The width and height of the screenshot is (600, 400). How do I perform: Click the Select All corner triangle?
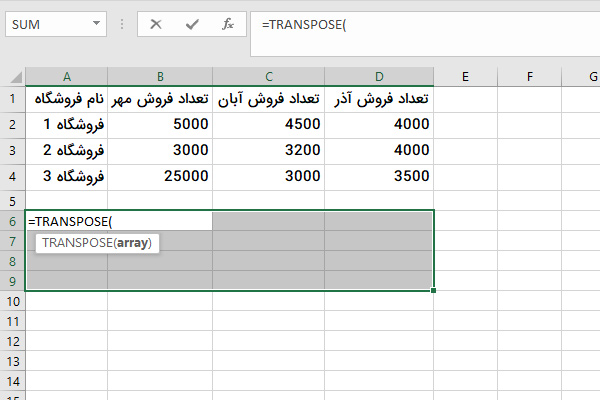click(x=16, y=77)
